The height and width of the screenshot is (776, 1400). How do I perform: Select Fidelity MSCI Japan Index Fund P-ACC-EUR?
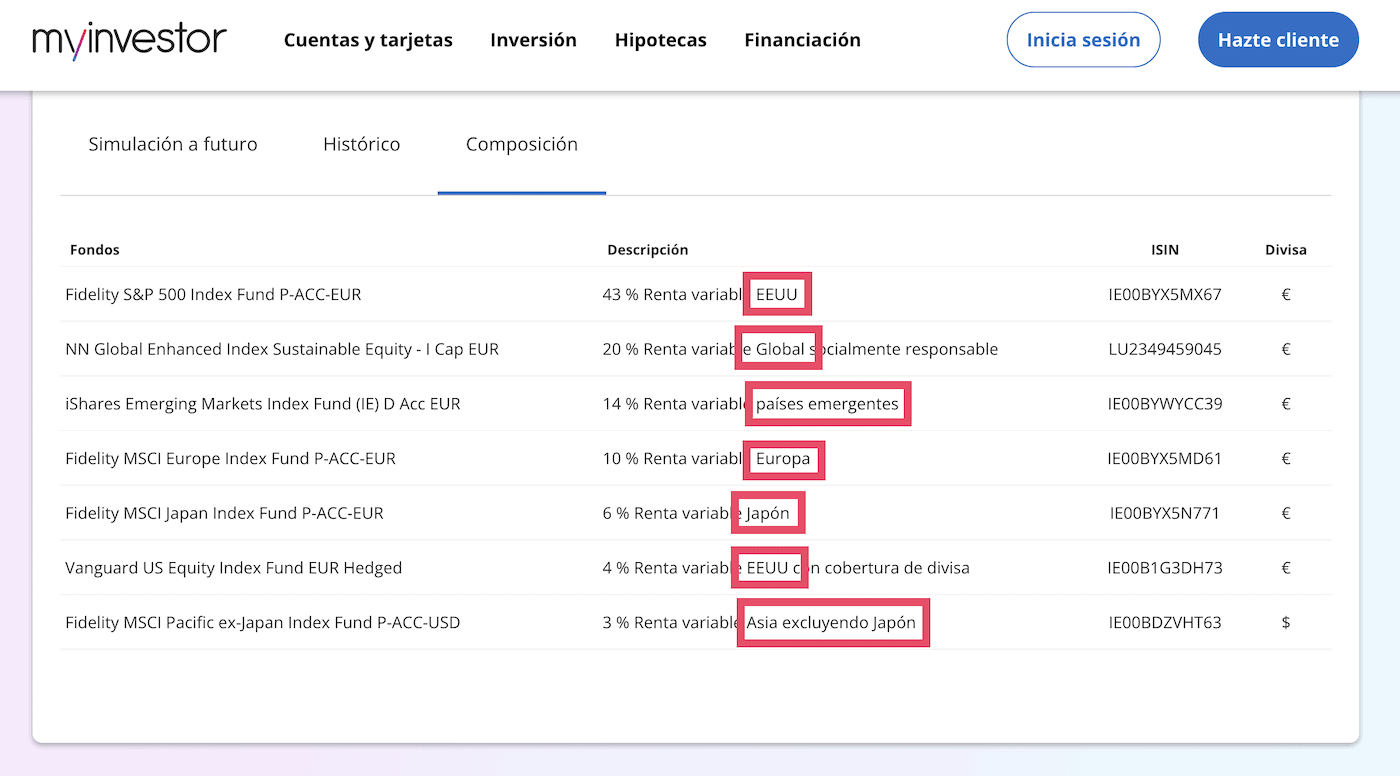(x=224, y=513)
